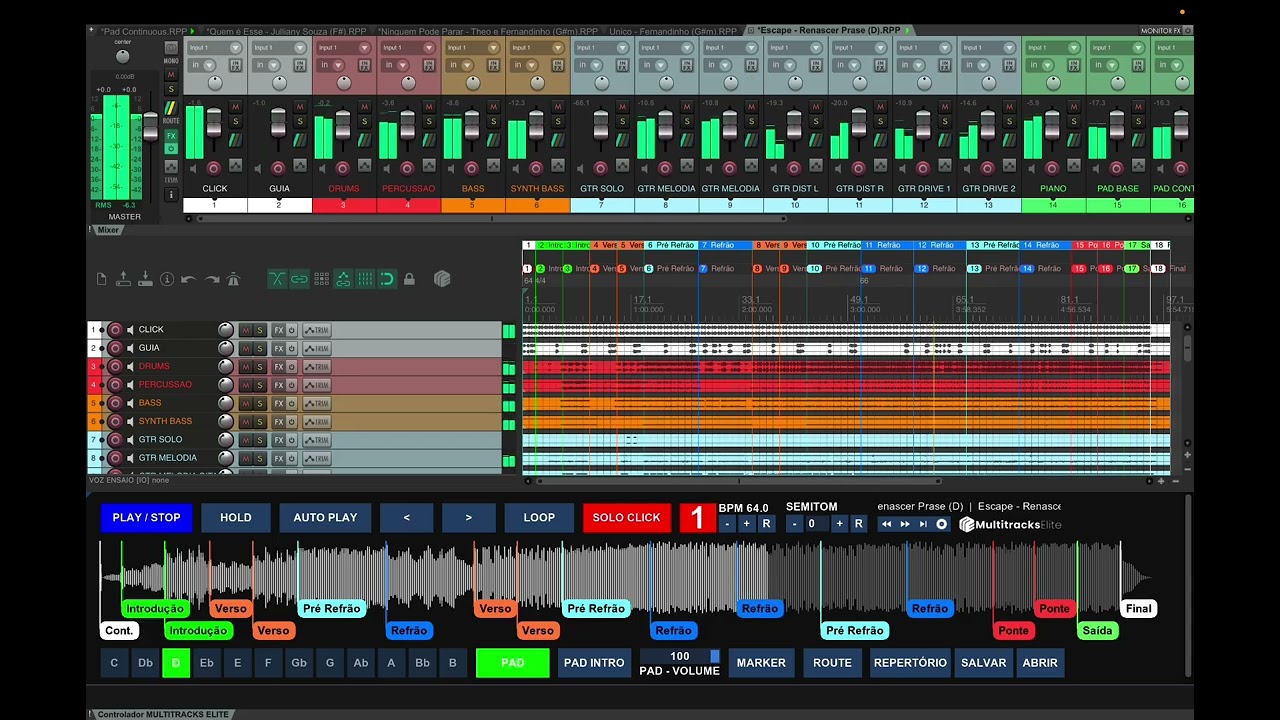Click the metronome toolbar icon

233,280
